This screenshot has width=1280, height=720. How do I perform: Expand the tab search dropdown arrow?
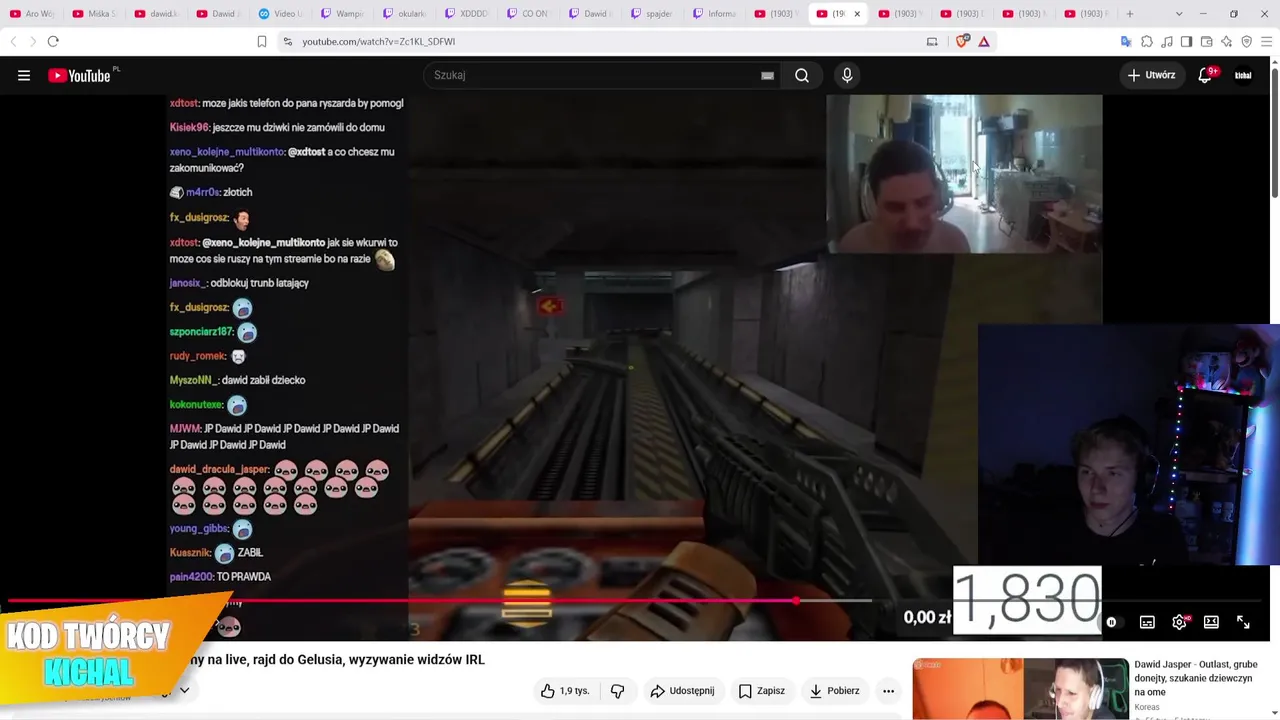click(1179, 14)
